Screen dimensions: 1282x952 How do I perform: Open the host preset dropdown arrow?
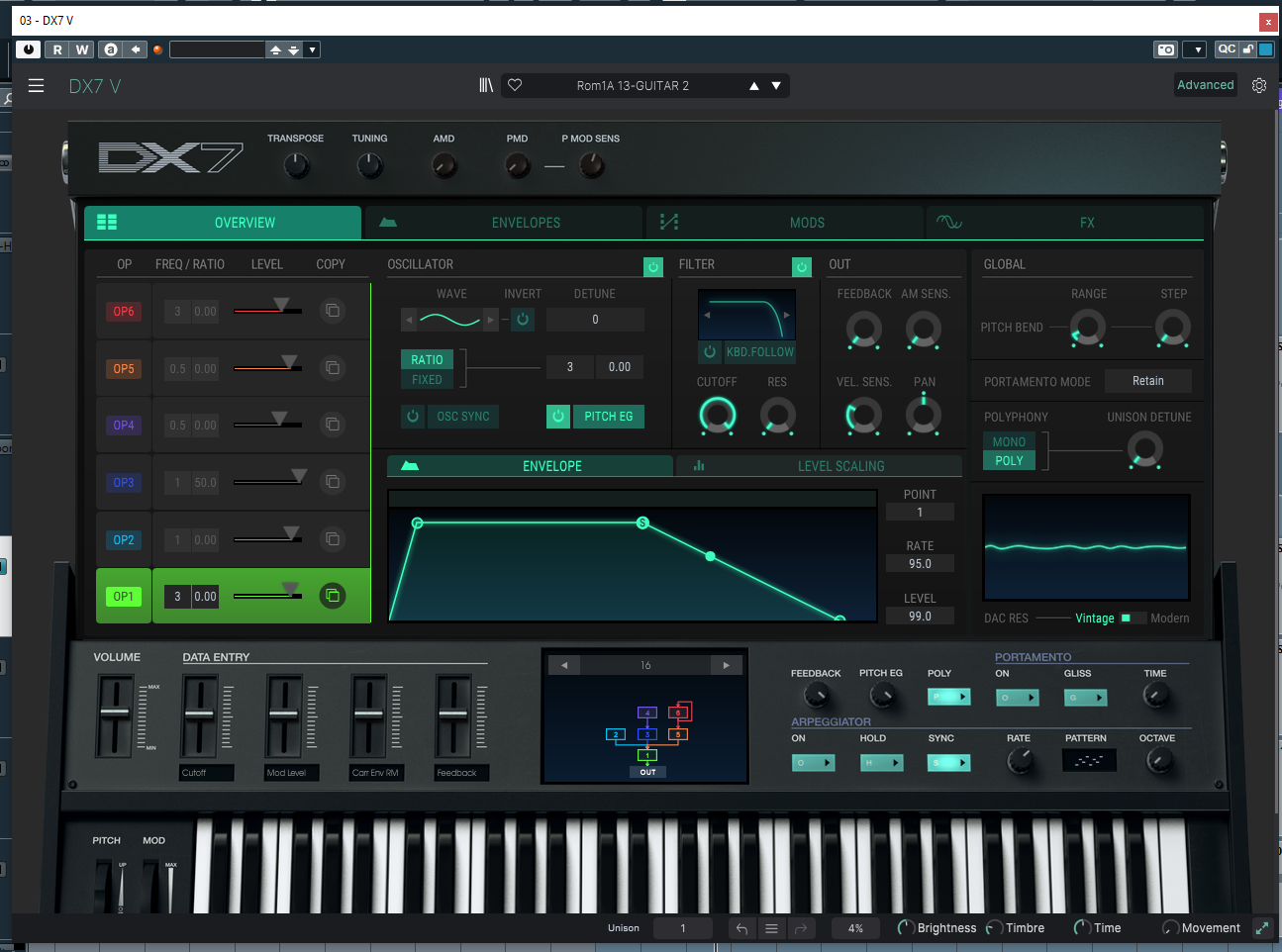pos(312,49)
